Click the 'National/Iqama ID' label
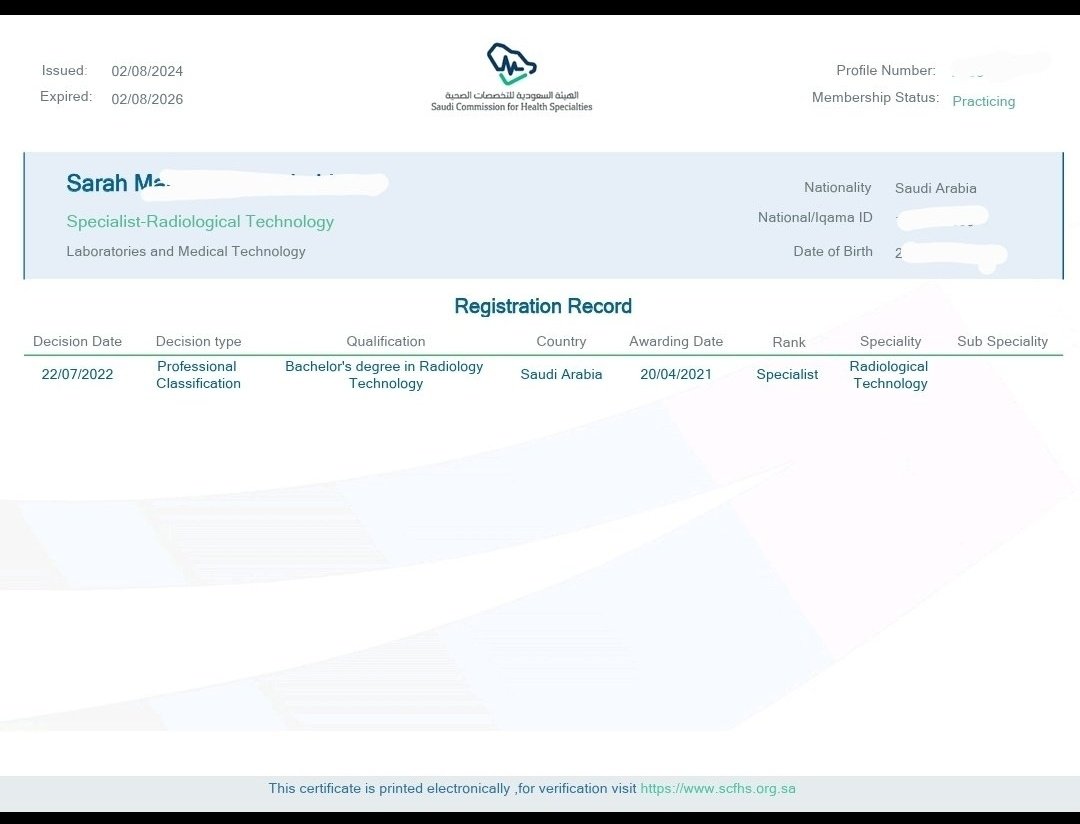 point(815,218)
